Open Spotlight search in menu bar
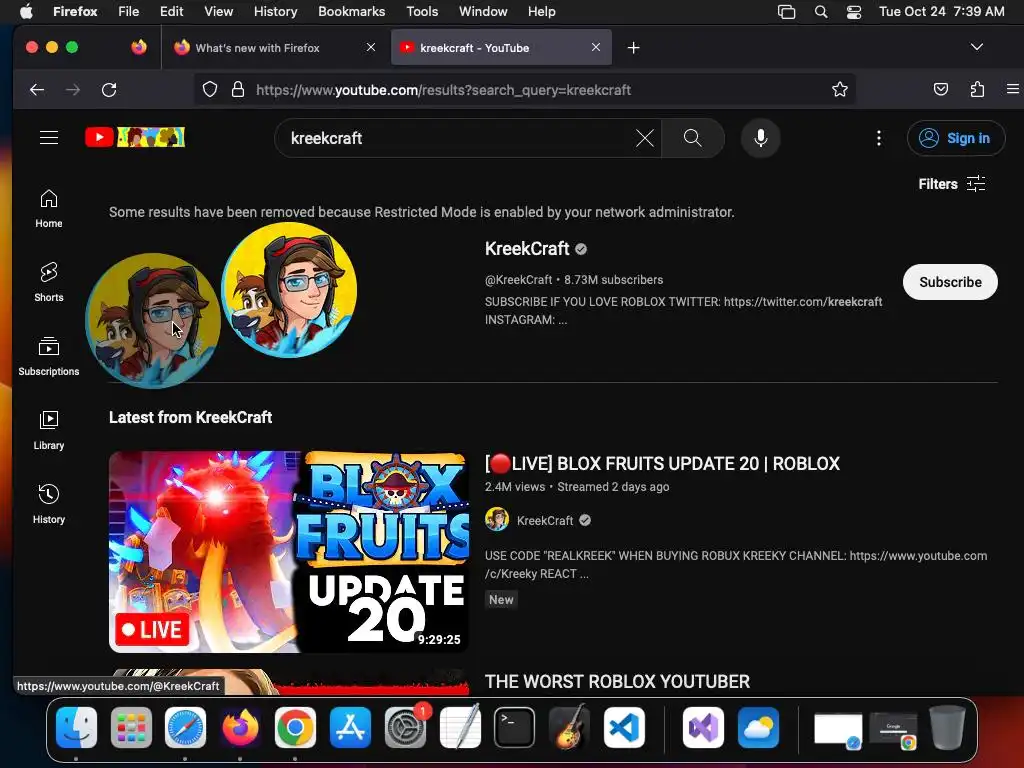Viewport: 1024px width, 768px height. [821, 12]
